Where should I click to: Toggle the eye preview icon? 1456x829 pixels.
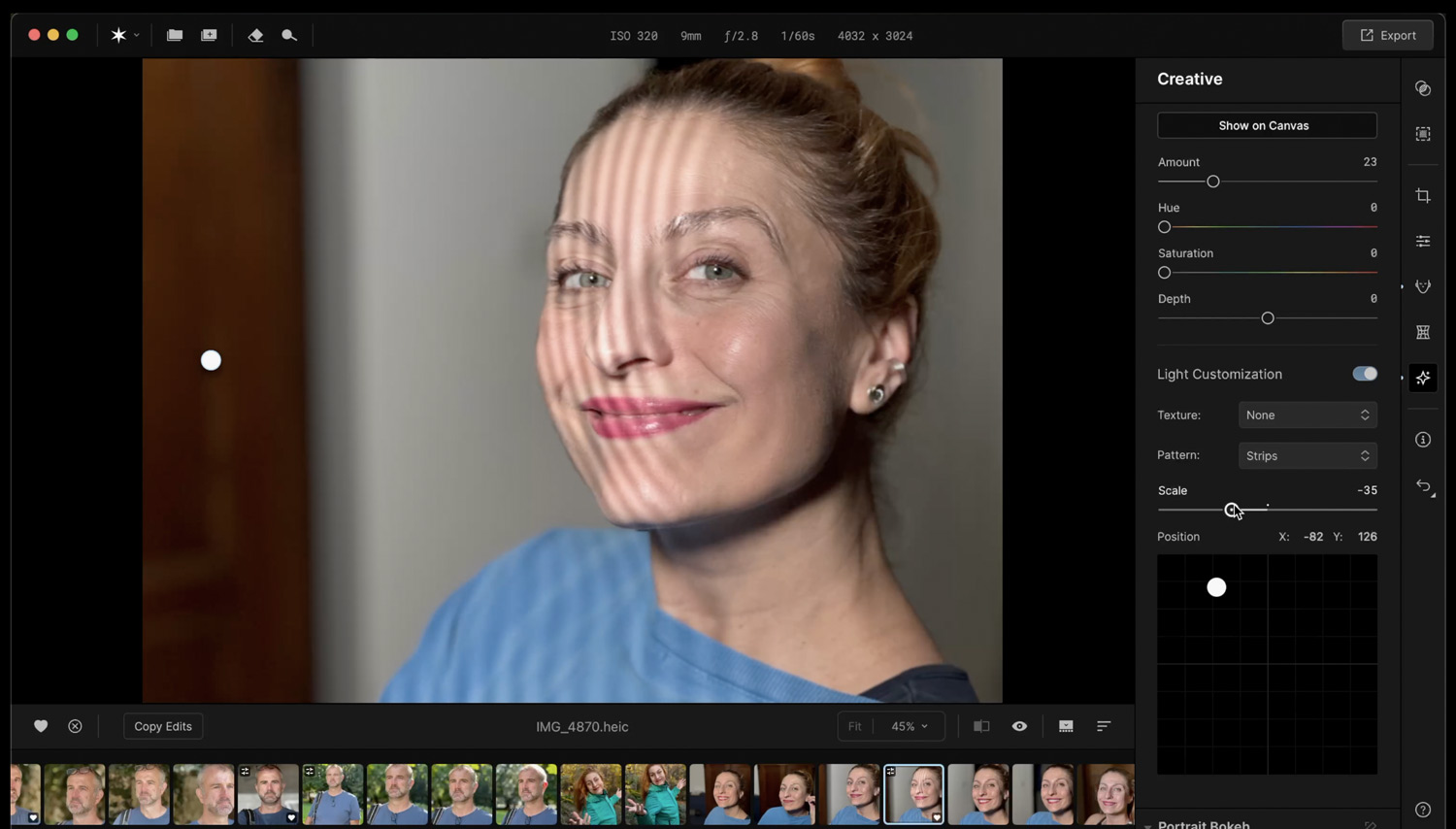pos(1019,726)
